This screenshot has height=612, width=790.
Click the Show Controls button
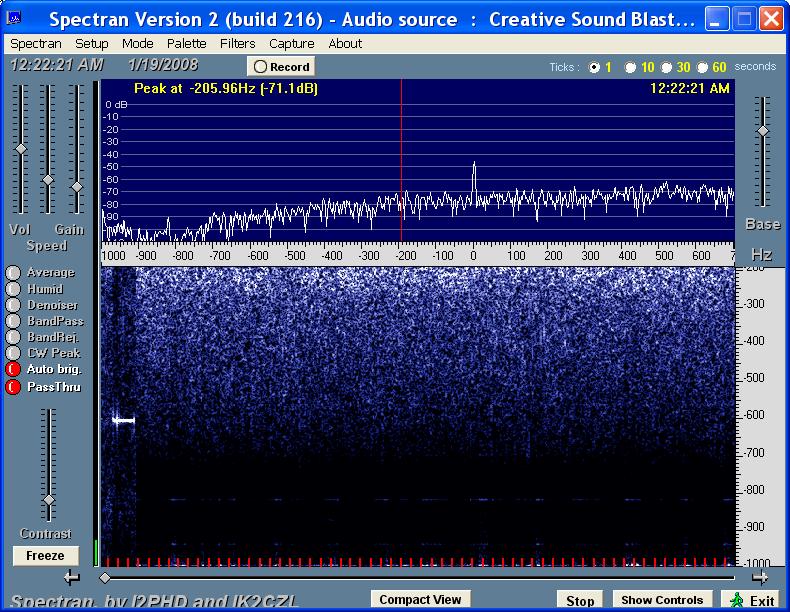tap(662, 600)
